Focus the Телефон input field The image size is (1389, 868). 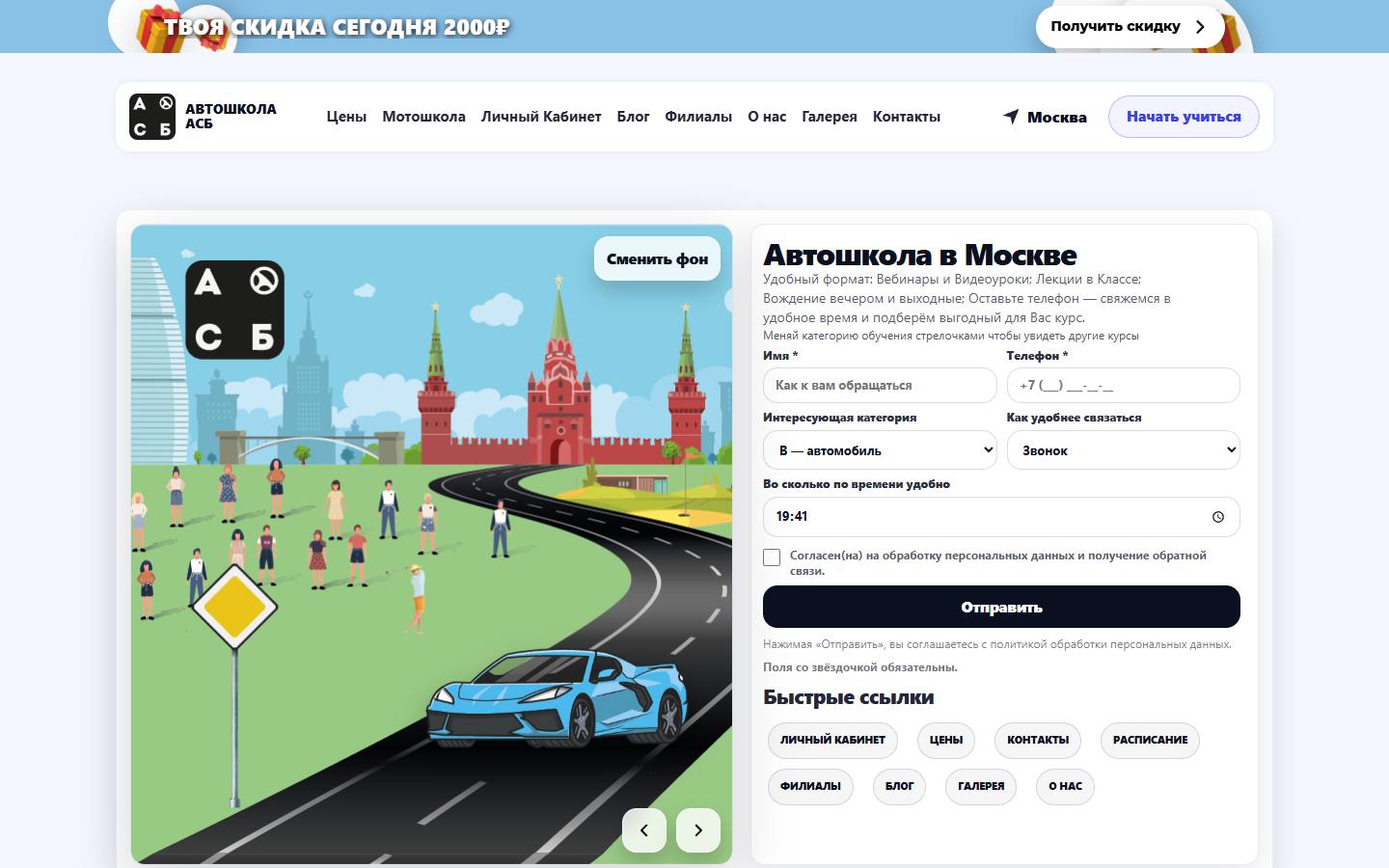pyautogui.click(x=1124, y=385)
